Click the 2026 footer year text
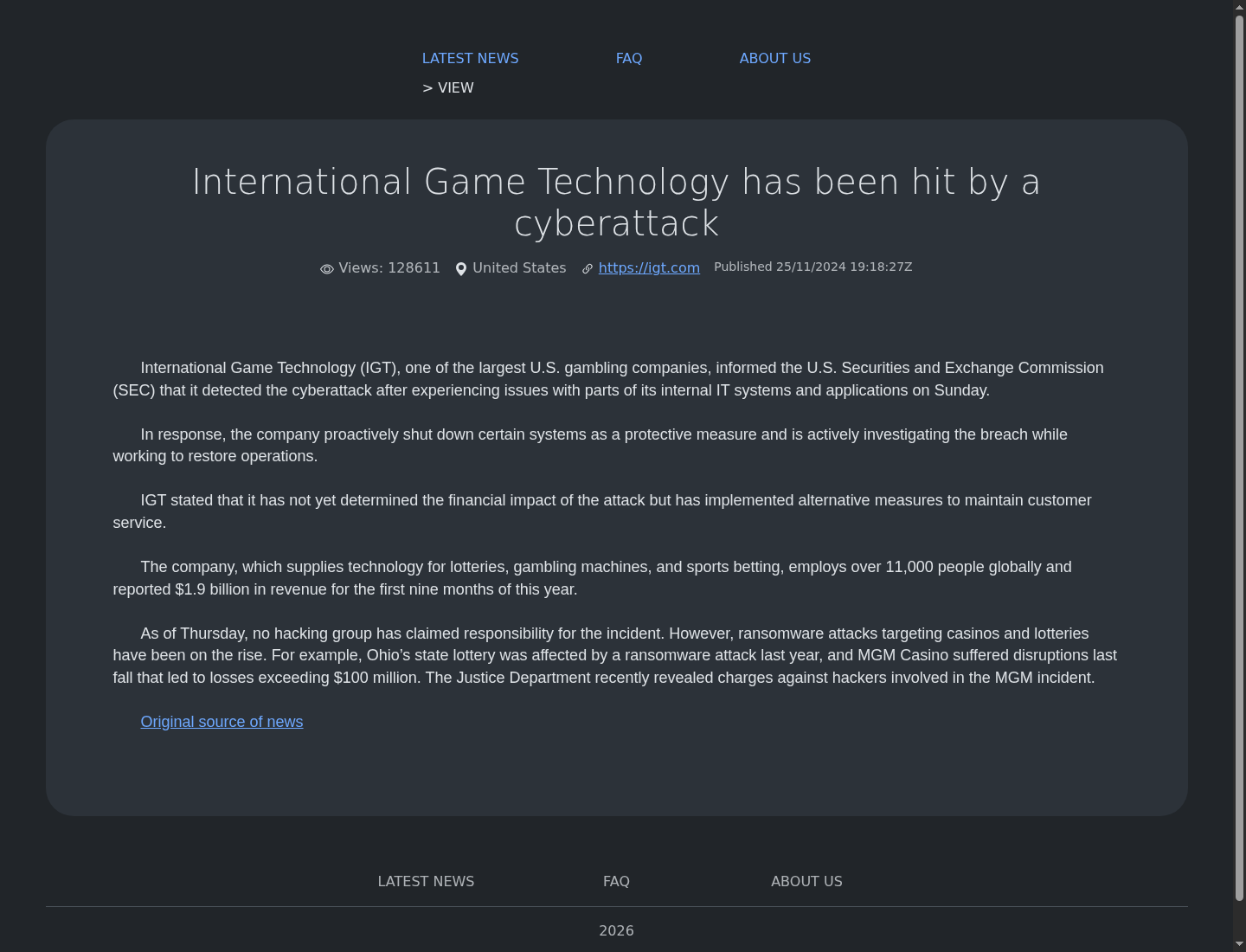 pyautogui.click(x=616, y=930)
